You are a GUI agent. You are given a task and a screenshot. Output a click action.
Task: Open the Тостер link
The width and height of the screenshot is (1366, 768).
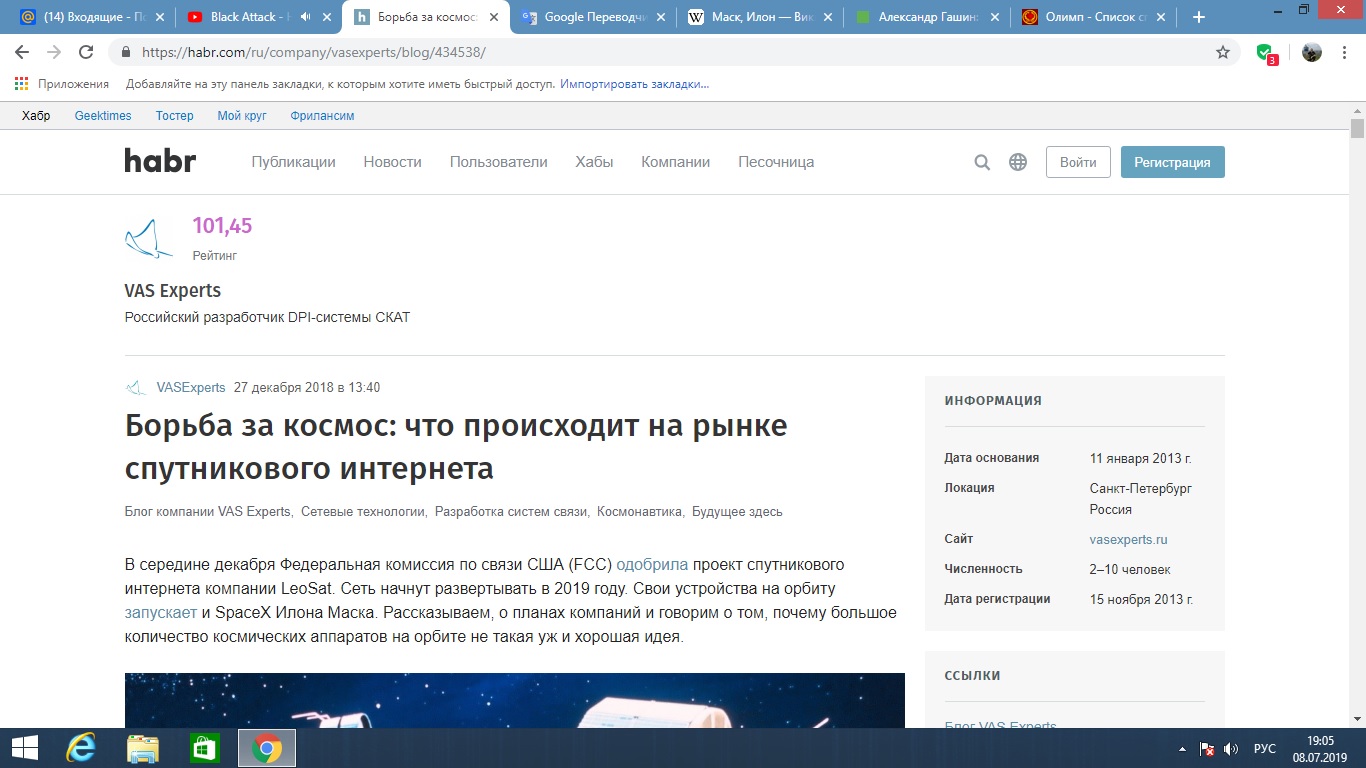(175, 116)
